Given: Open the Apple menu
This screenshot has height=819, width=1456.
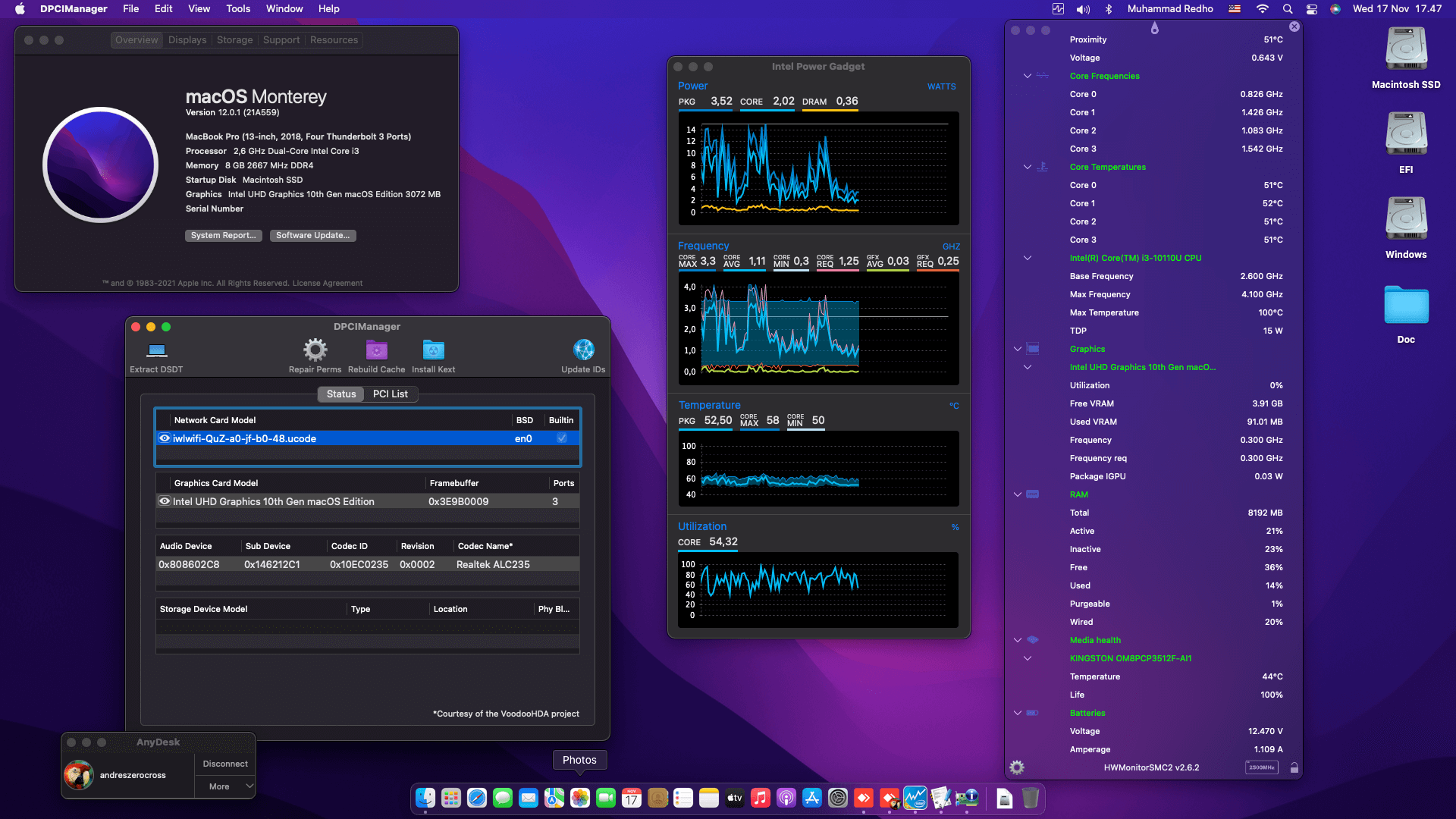Looking at the screenshot, I should coord(20,9).
